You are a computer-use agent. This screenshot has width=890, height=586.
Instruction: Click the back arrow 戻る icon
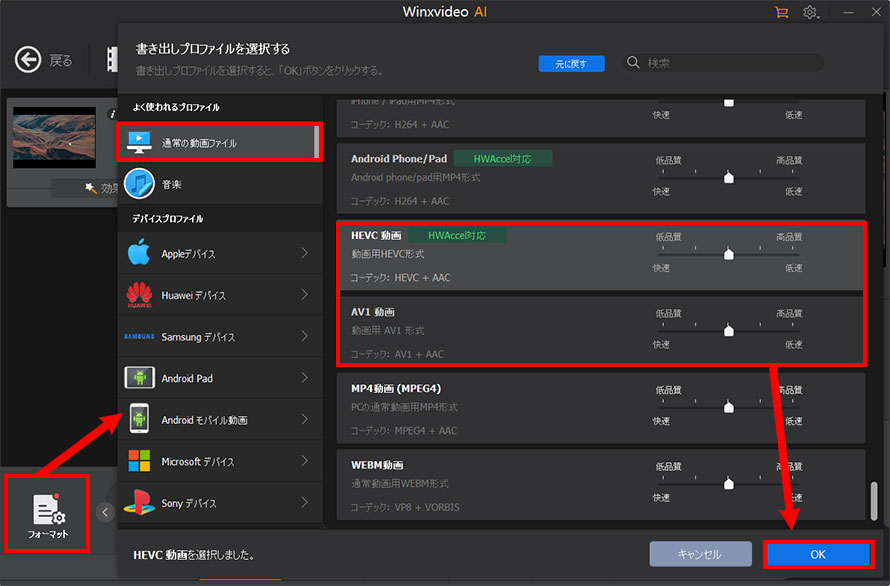(x=27, y=60)
